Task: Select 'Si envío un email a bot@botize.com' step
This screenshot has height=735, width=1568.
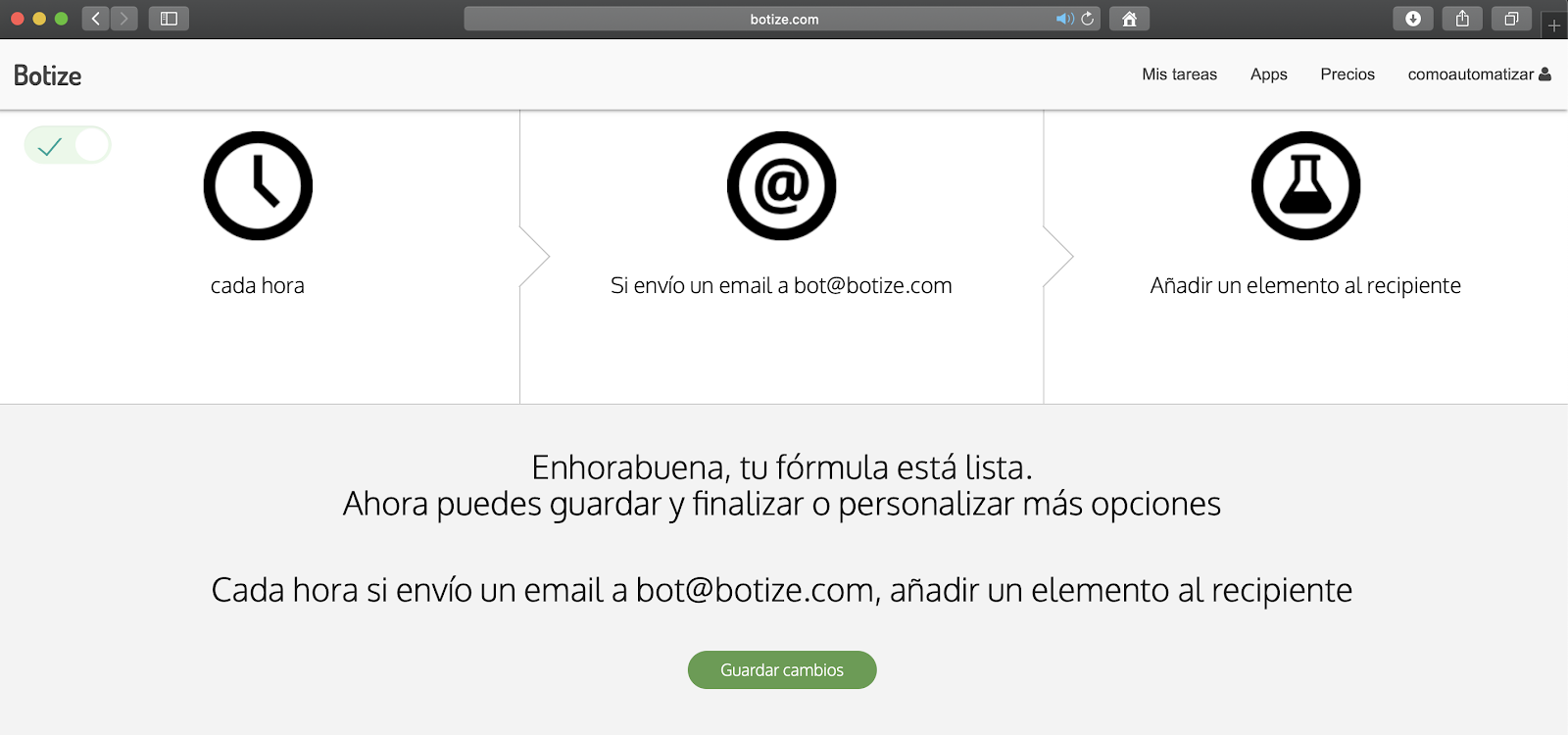Action: (781, 285)
